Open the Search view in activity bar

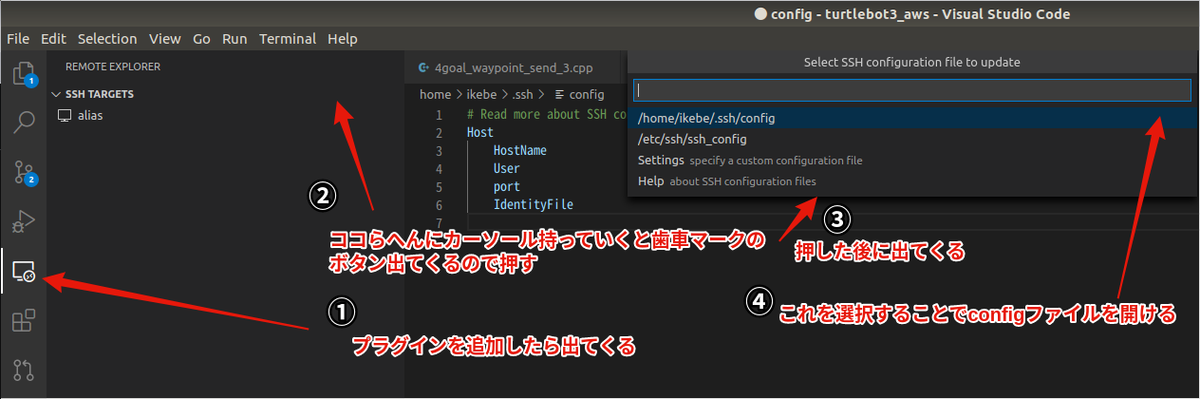[x=23, y=122]
